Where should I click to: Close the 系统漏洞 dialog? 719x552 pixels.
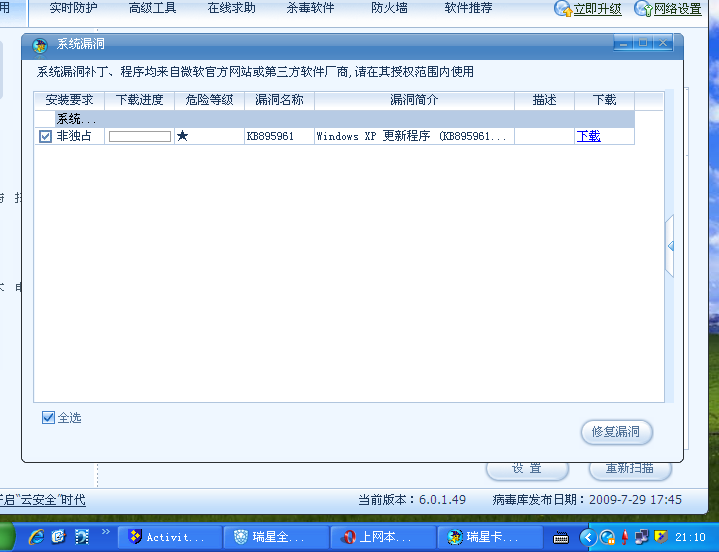tap(663, 43)
